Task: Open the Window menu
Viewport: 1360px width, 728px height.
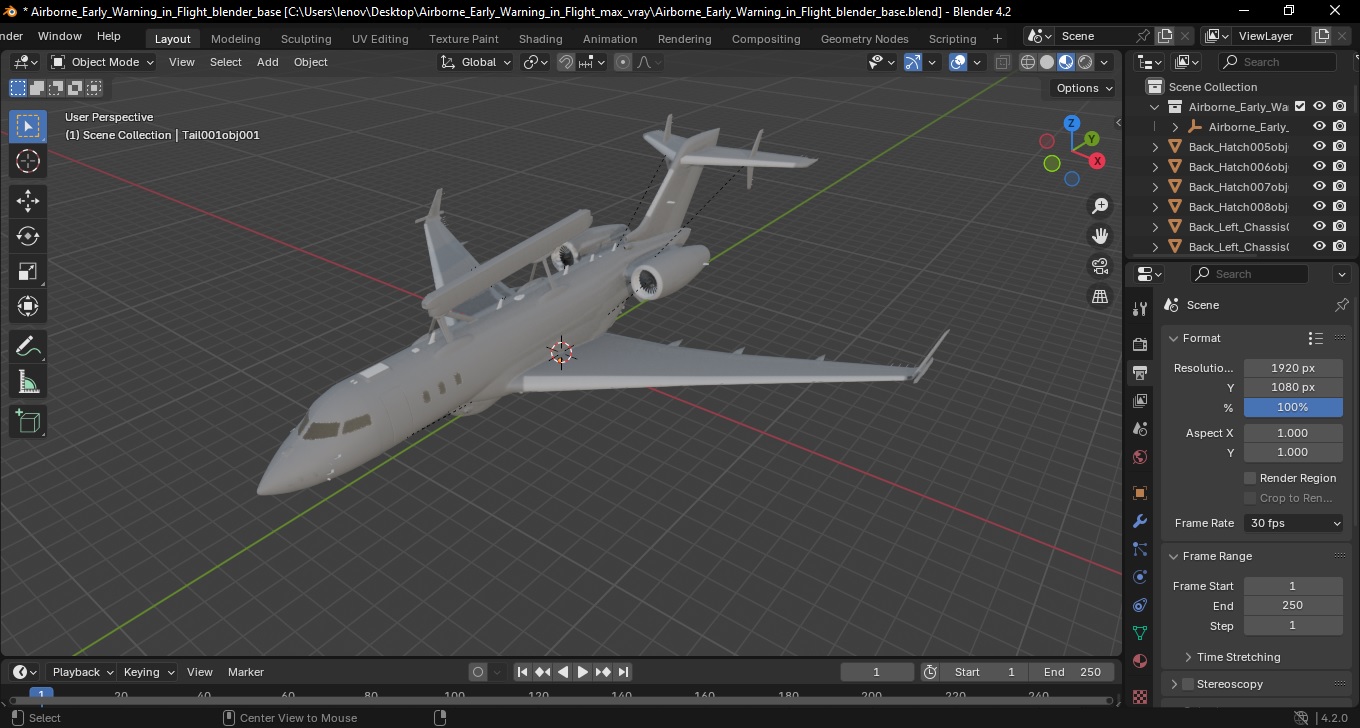Action: pyautogui.click(x=60, y=36)
